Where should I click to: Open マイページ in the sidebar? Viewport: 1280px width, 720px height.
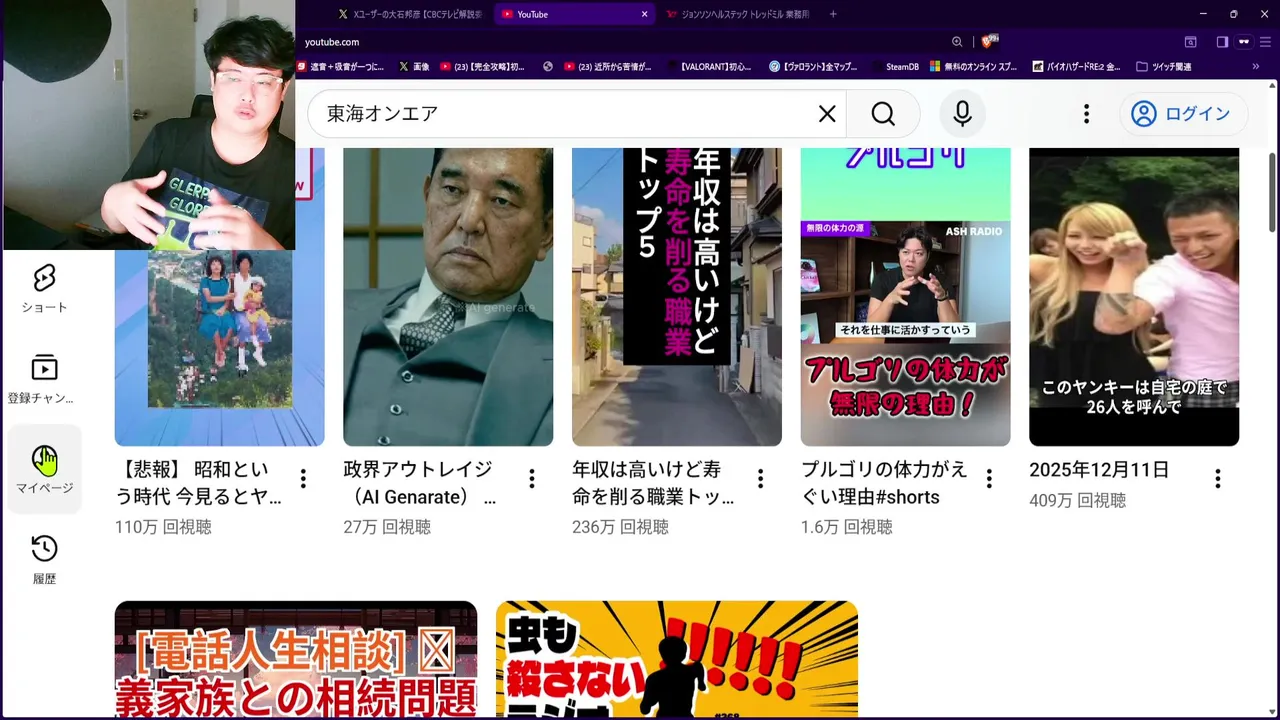pyautogui.click(x=44, y=469)
